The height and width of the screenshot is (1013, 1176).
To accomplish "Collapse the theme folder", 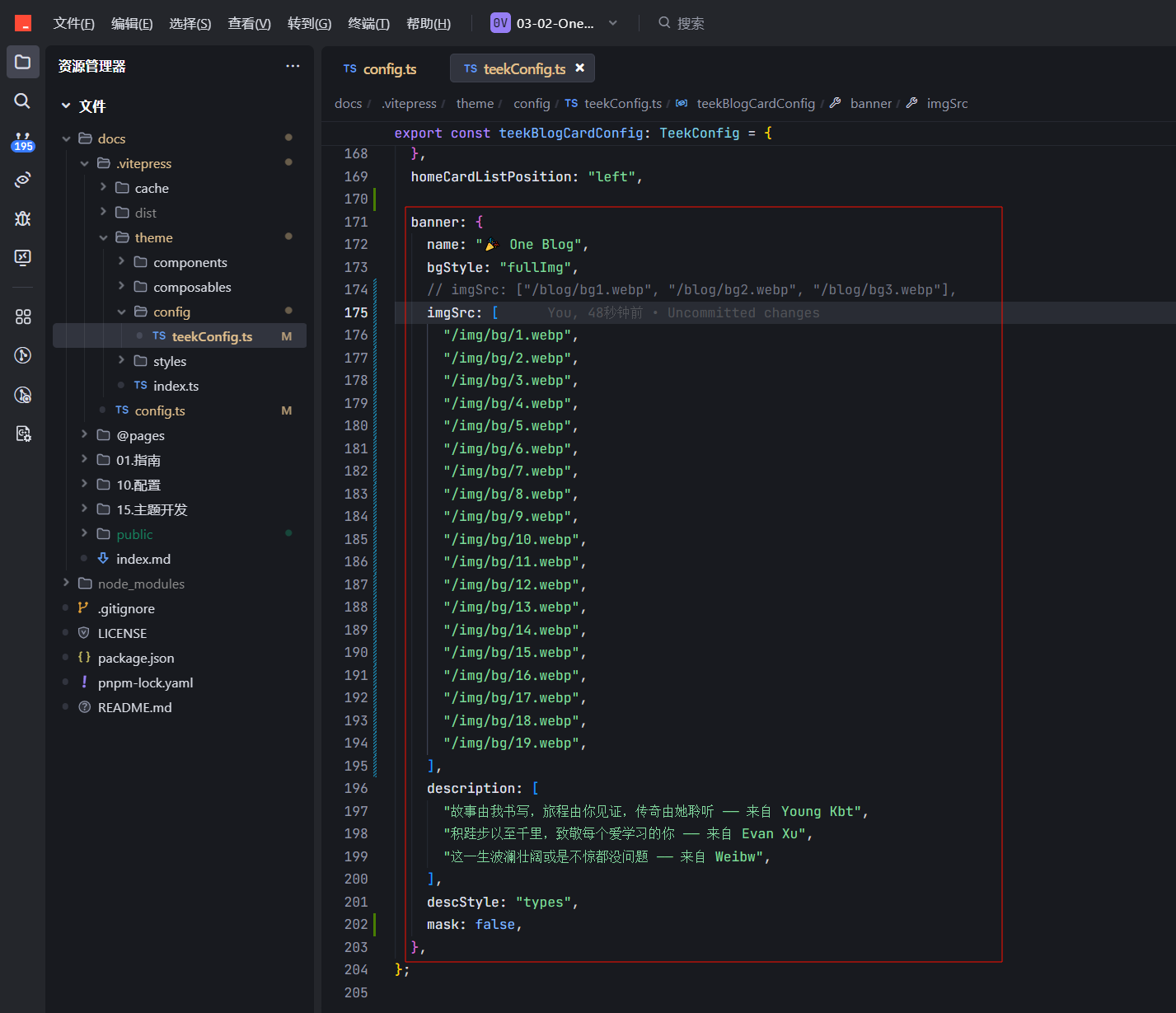I will pos(103,237).
